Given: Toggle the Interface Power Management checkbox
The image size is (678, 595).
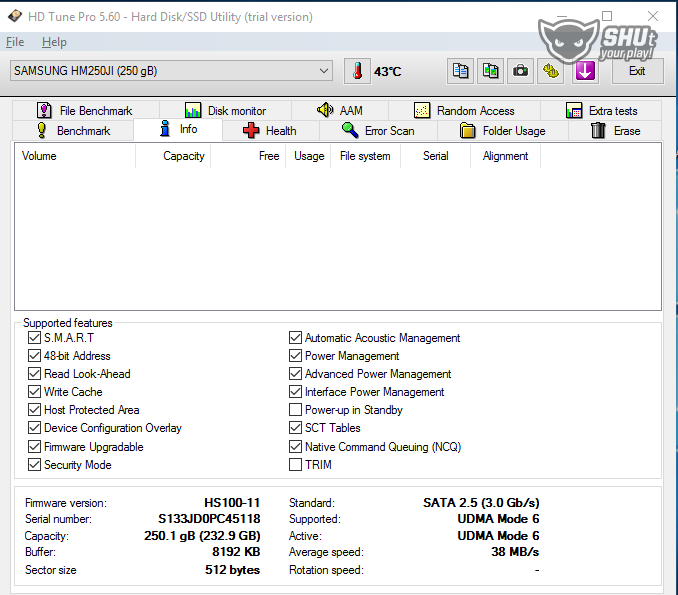Looking at the screenshot, I should pos(295,392).
